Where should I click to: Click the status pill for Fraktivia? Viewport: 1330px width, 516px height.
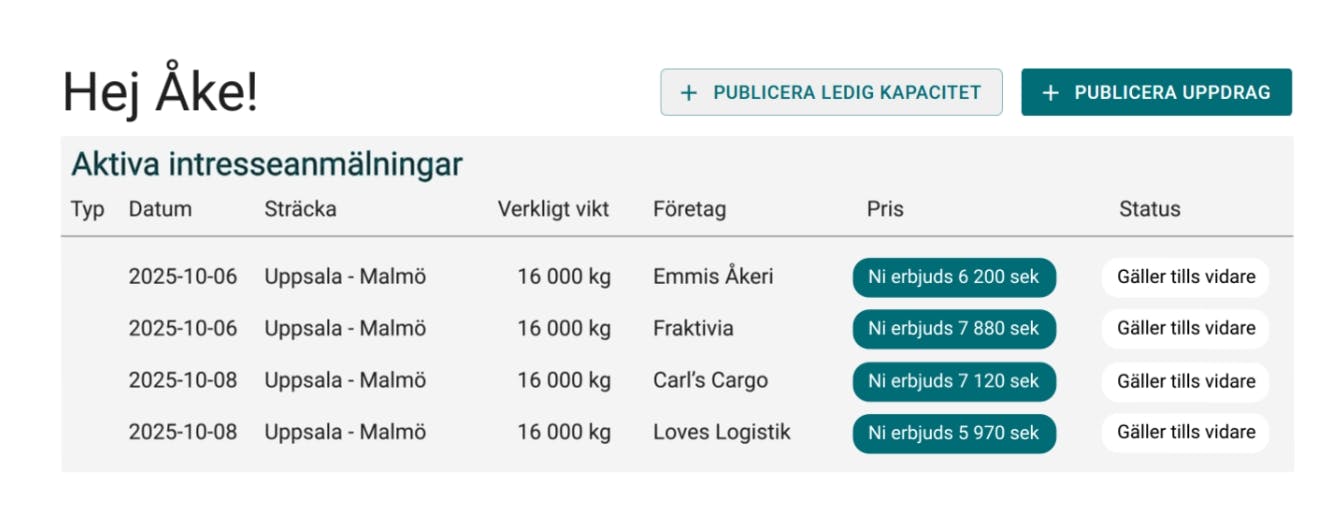pyautogui.click(x=1185, y=329)
